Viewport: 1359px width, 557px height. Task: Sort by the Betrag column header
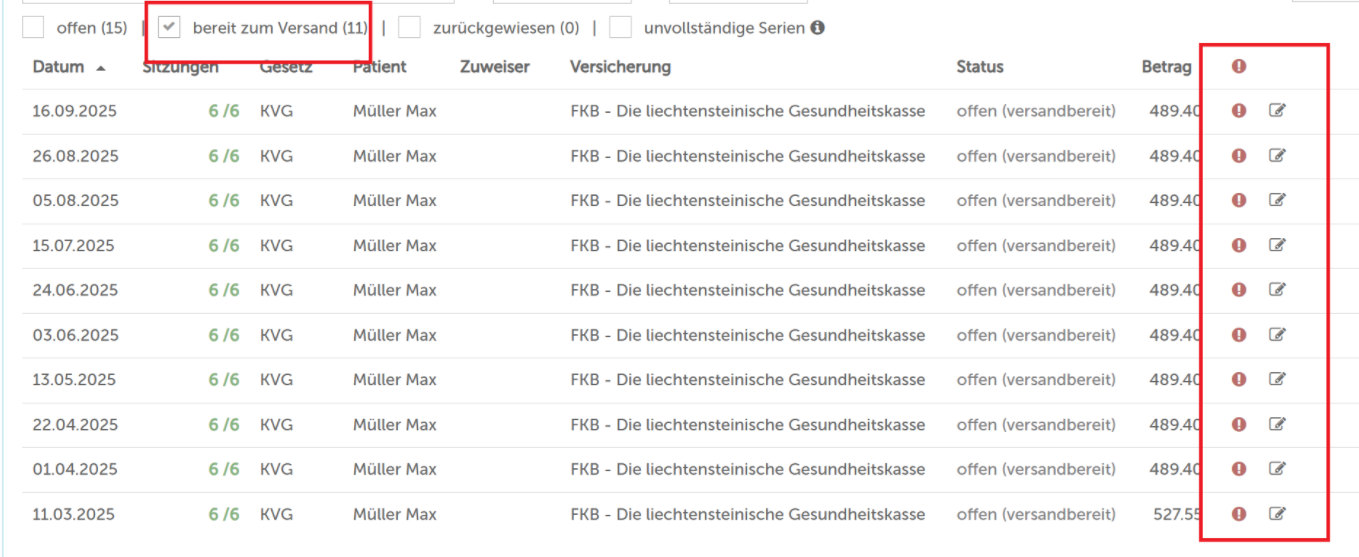coord(1166,67)
